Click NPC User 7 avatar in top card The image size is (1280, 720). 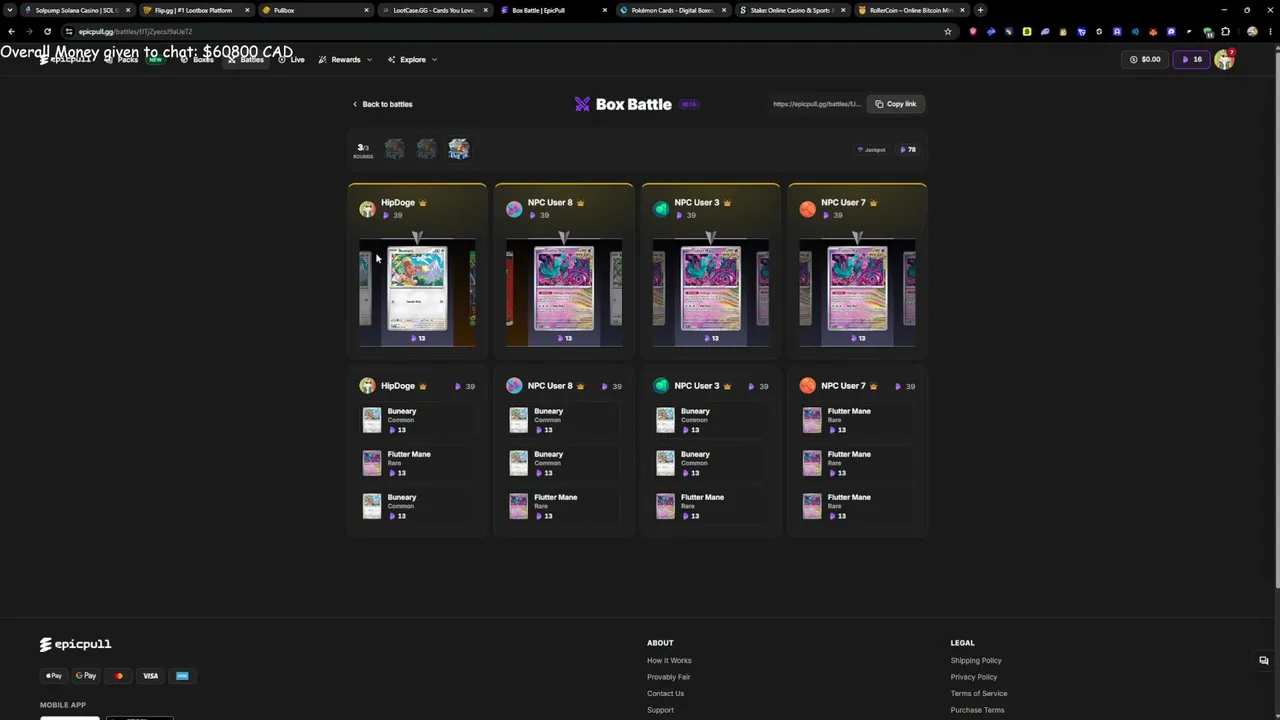click(x=808, y=208)
